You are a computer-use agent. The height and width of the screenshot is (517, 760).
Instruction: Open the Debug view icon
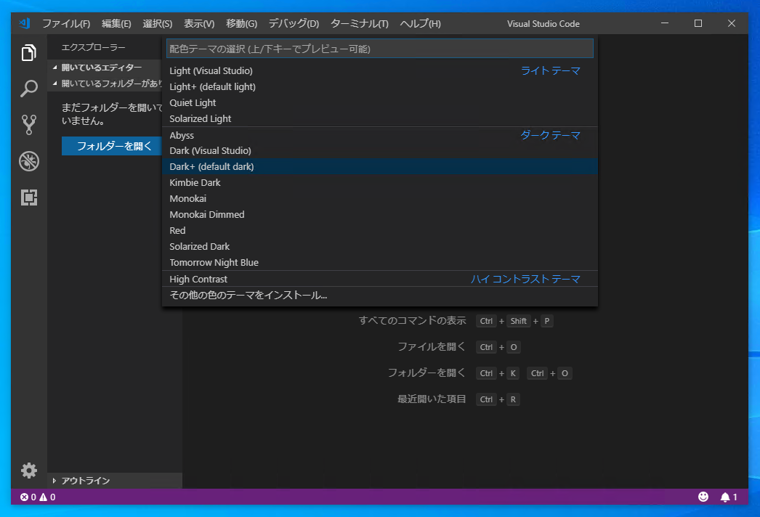click(29, 161)
